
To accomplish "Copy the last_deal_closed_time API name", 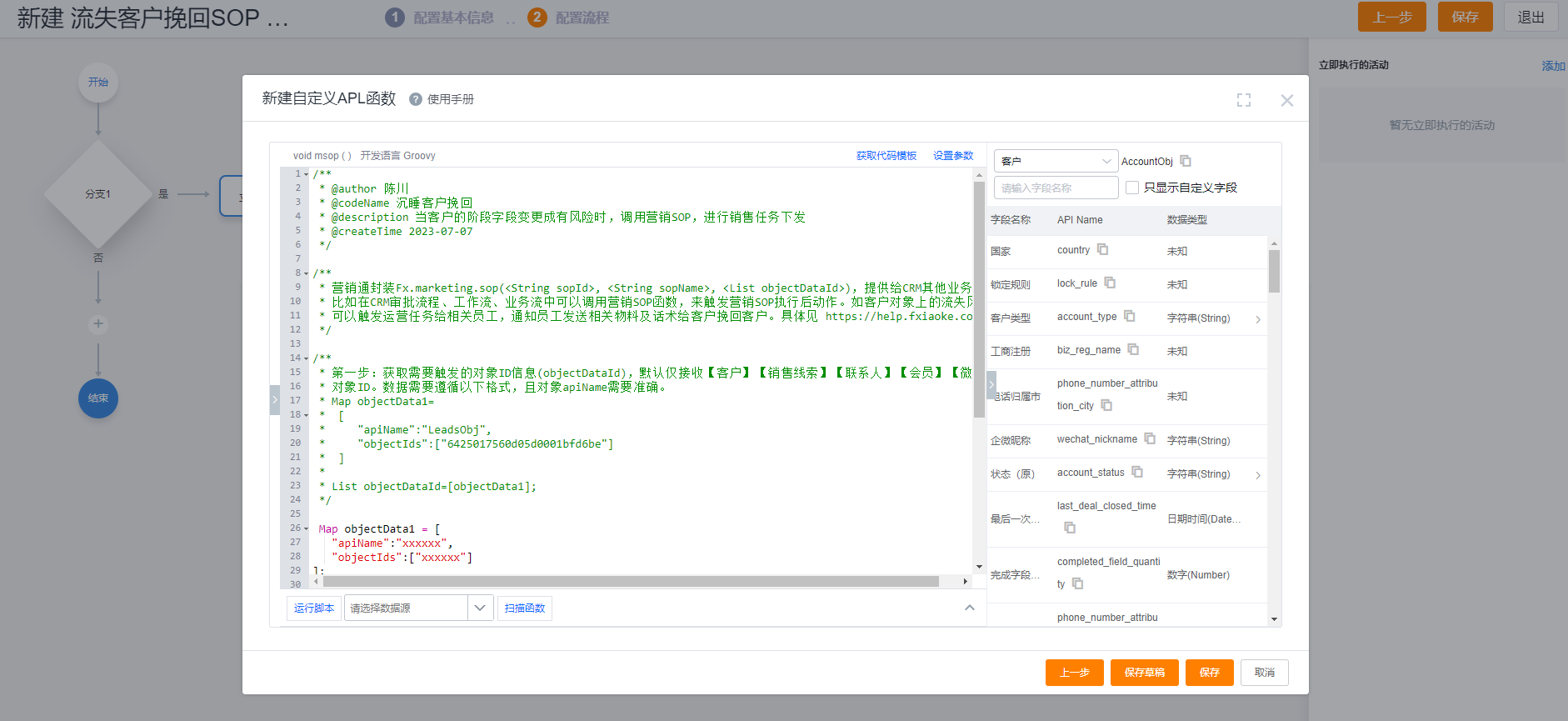I will point(1070,528).
